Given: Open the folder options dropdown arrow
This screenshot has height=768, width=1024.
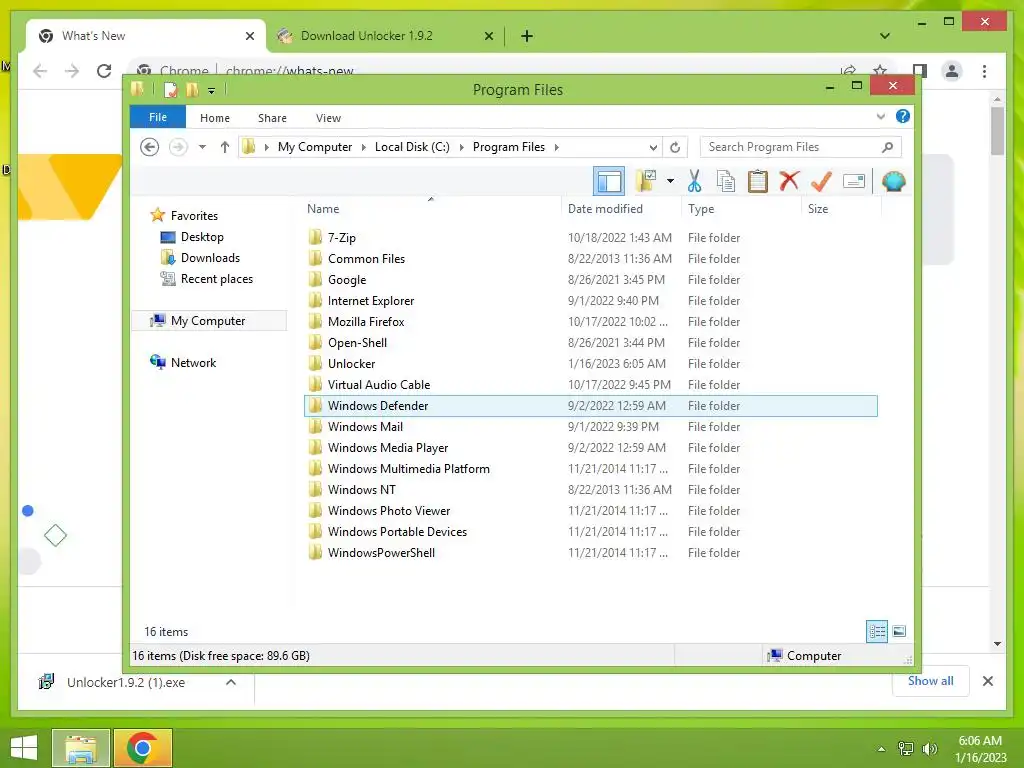Looking at the screenshot, I should point(671,181).
